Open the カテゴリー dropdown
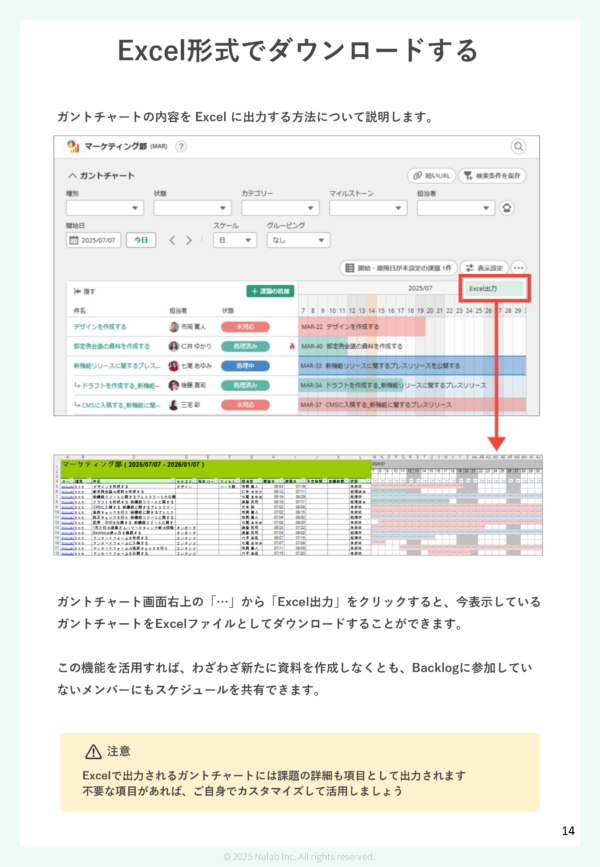This screenshot has height=867, width=600. pos(279,208)
